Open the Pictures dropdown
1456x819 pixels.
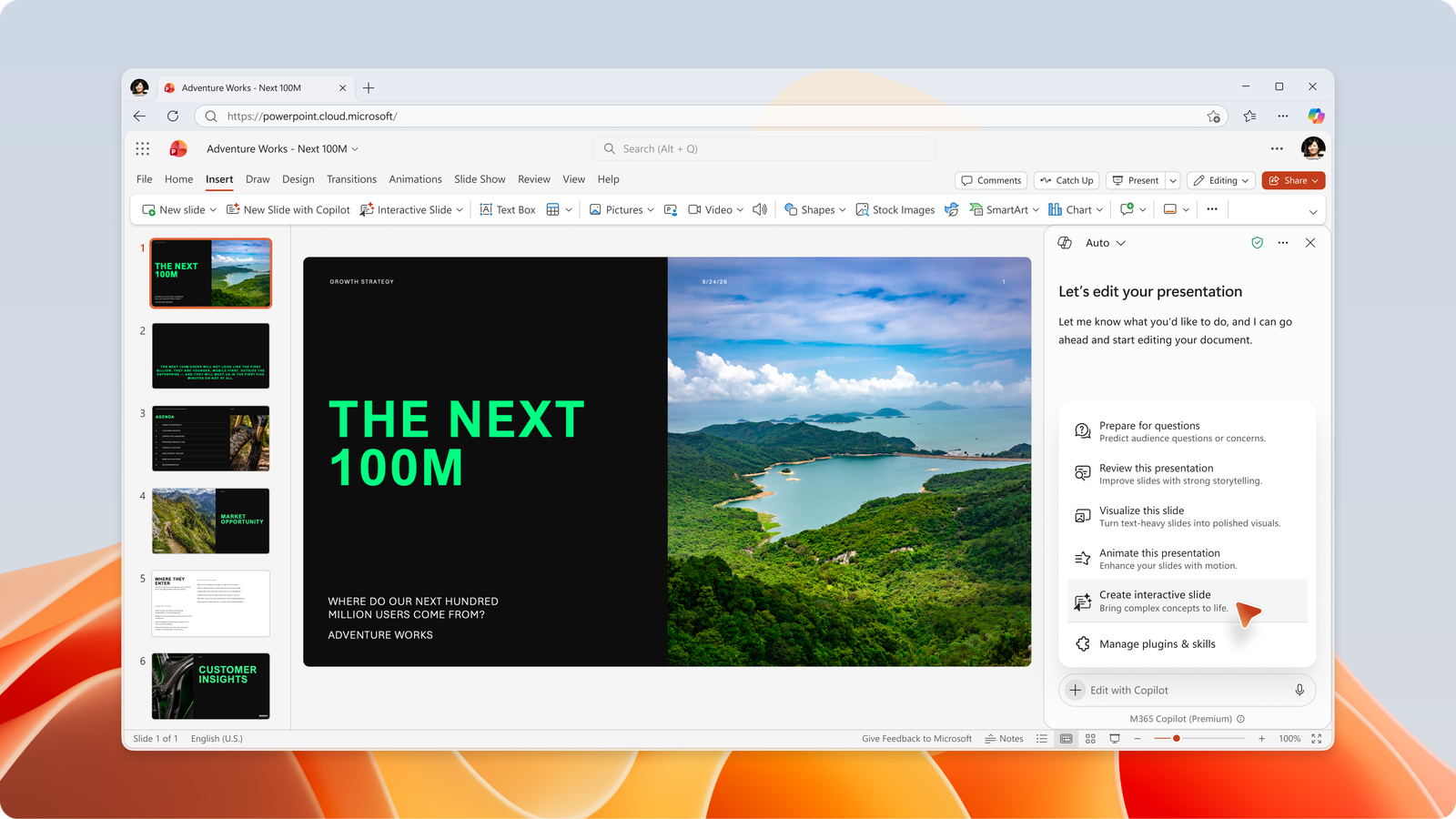[x=651, y=210]
